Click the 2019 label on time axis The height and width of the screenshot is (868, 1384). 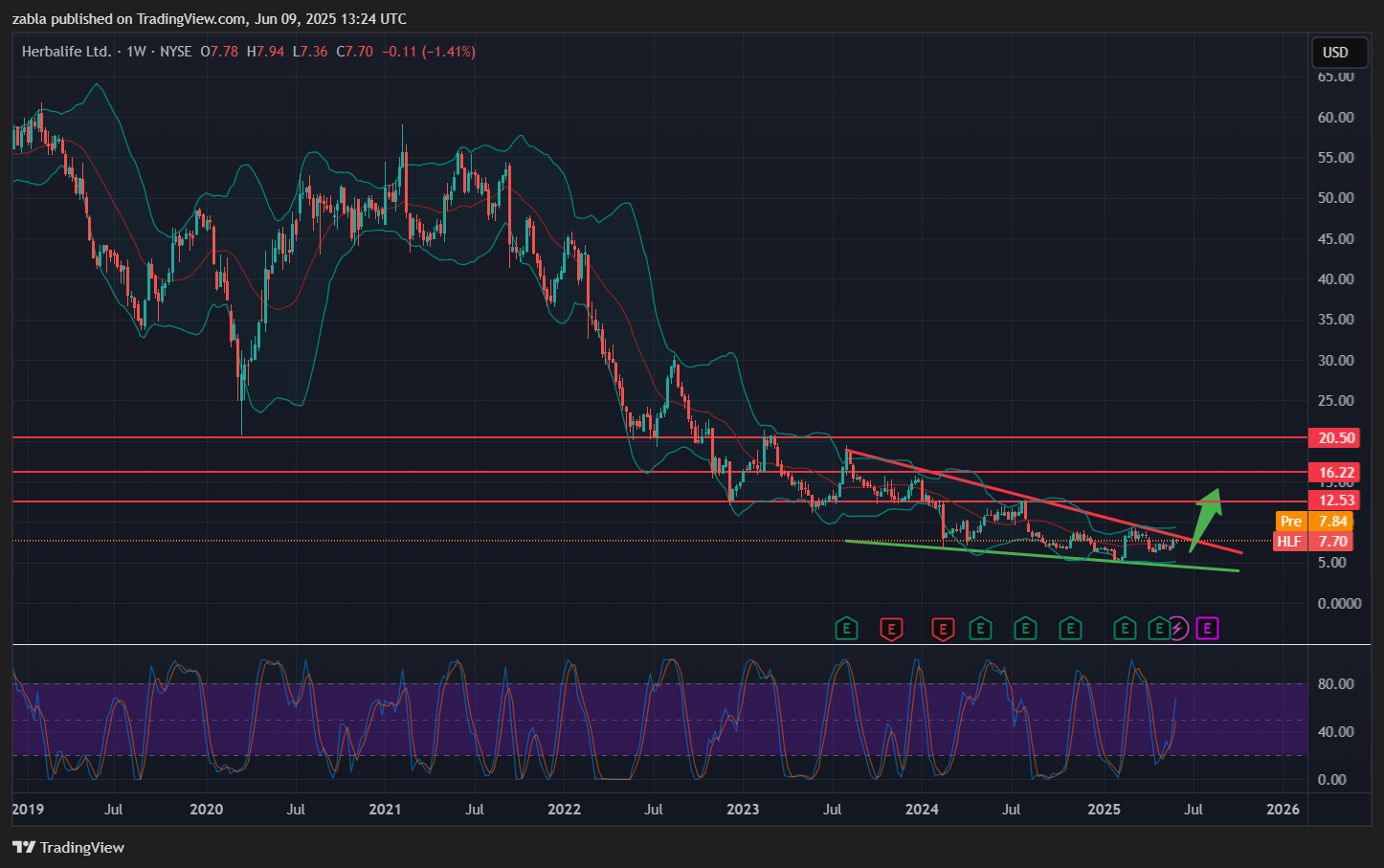point(28,810)
